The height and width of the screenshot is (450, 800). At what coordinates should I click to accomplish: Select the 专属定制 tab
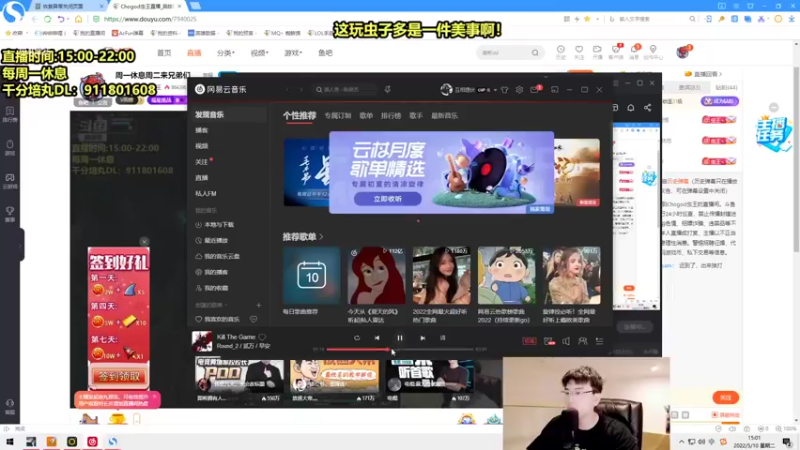click(x=338, y=116)
